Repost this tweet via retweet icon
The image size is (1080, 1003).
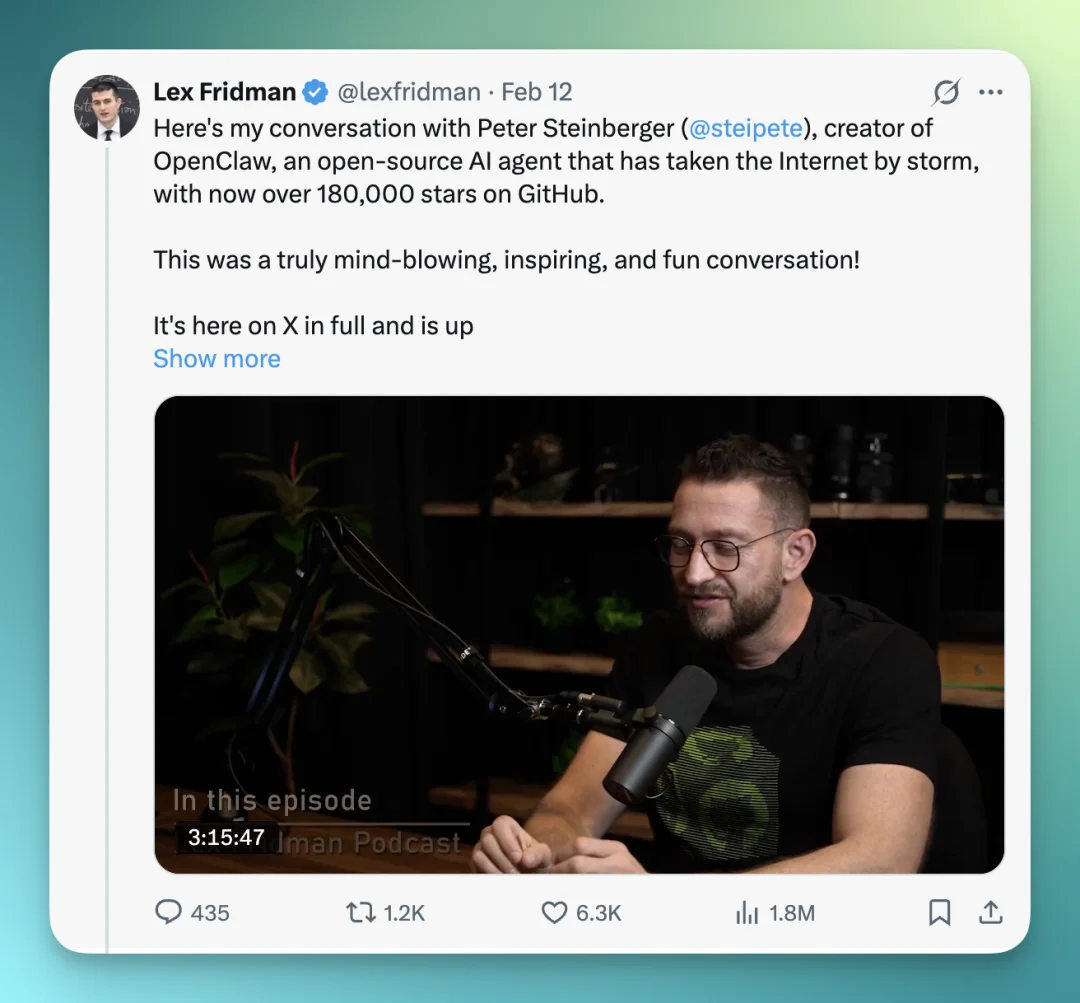tap(359, 912)
